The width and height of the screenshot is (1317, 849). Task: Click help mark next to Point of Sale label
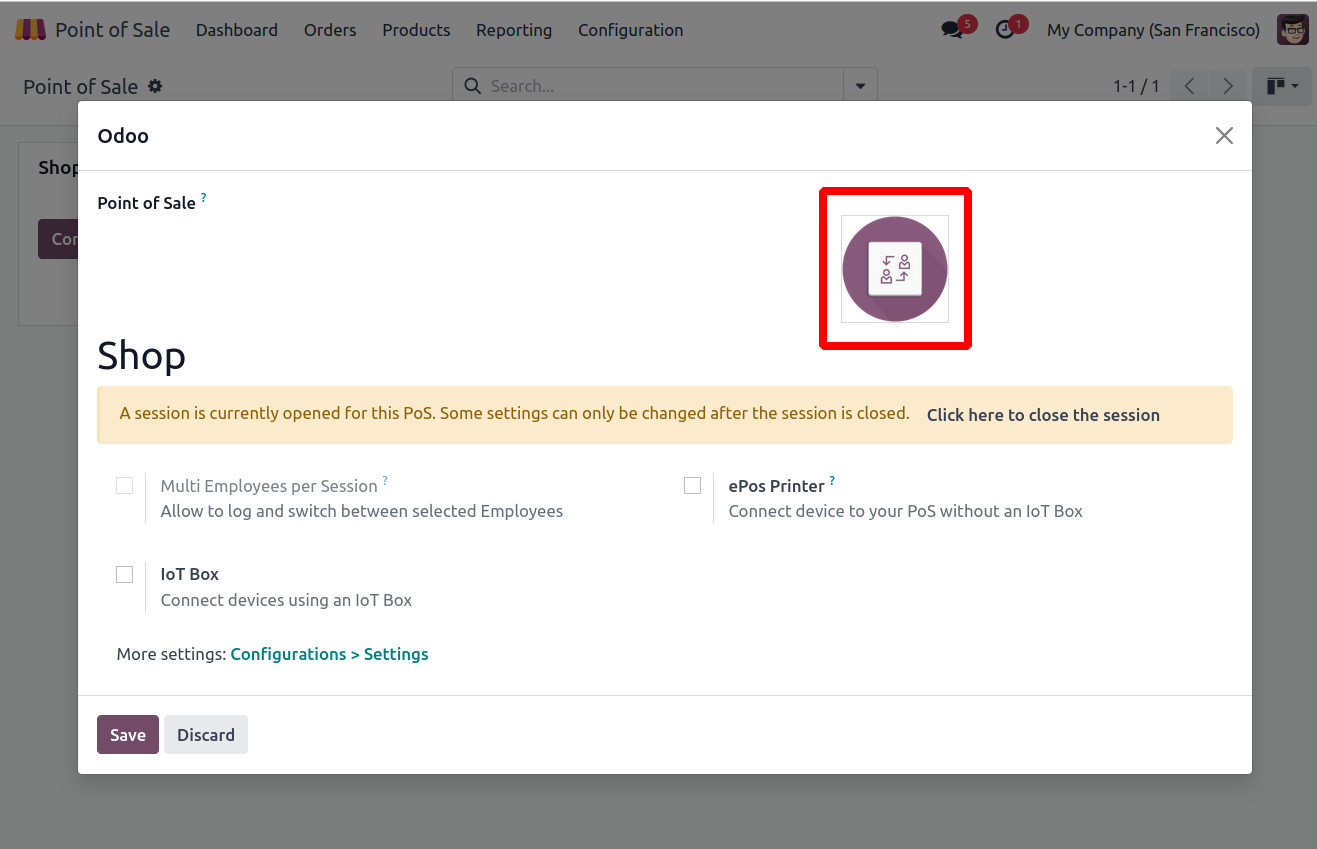click(204, 198)
